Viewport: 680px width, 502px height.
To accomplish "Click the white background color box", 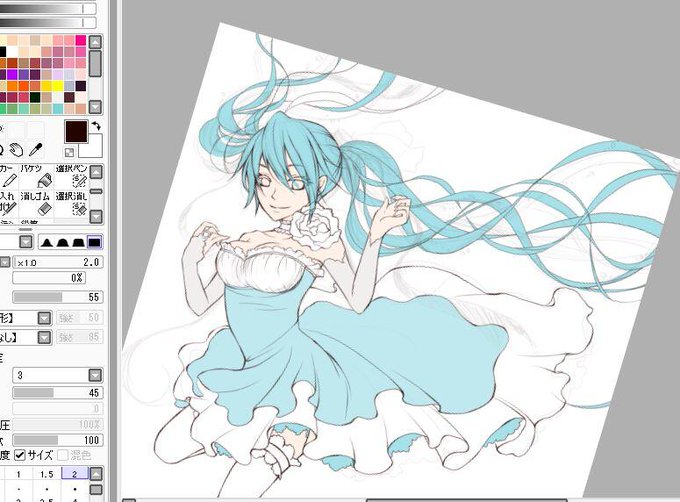I will click(91, 146).
